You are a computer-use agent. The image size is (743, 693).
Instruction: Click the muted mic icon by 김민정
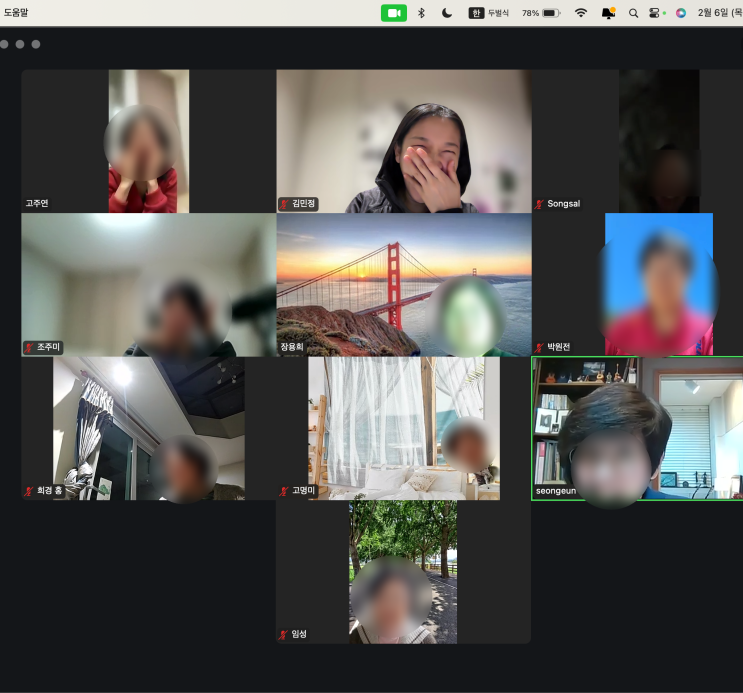[284, 204]
